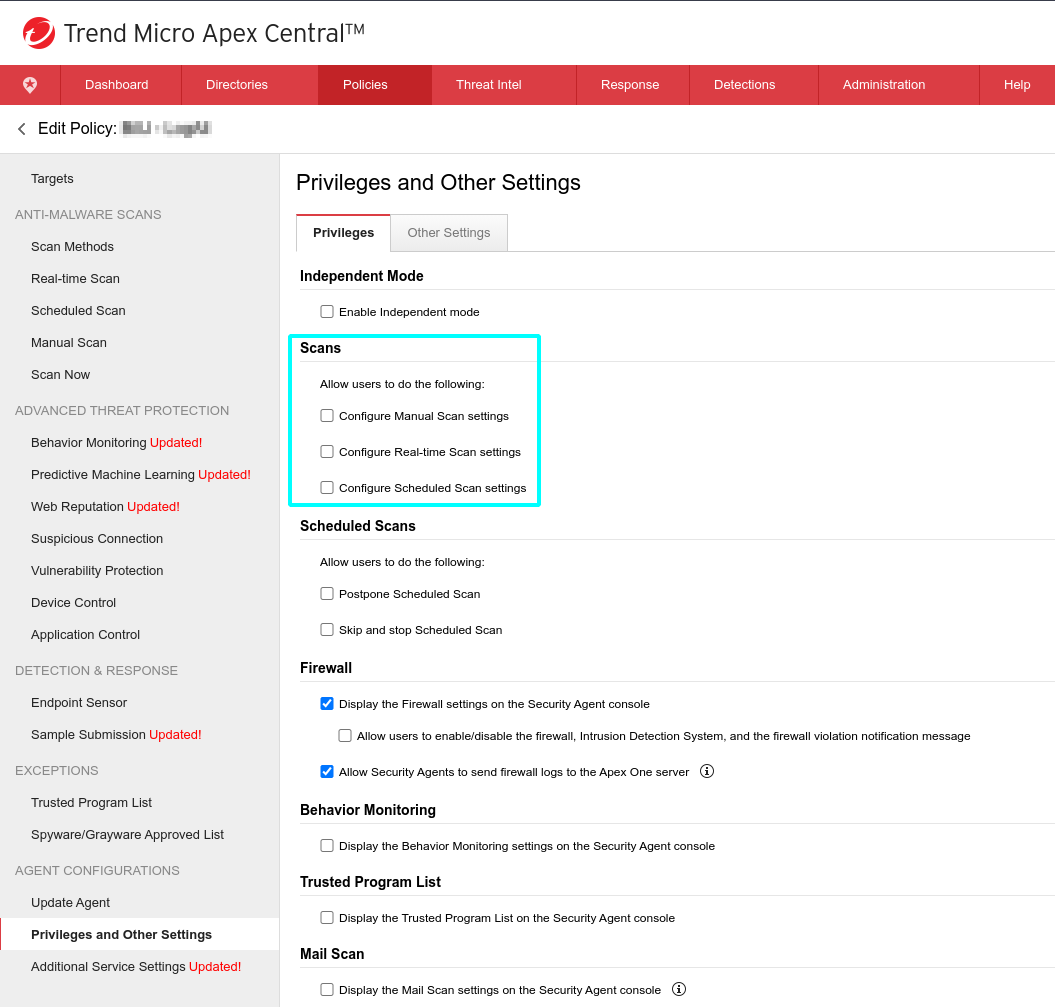Open Targets in the sidebar
The image size is (1055, 1007).
tap(52, 179)
